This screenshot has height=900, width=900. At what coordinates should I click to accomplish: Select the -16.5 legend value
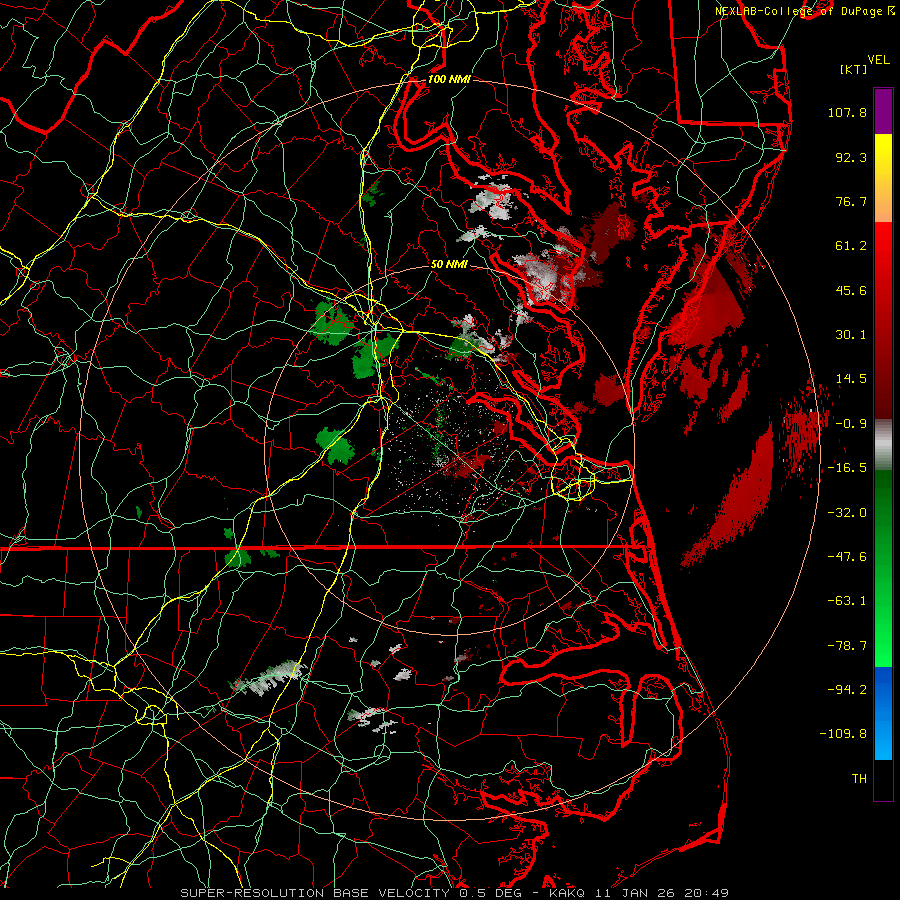pyautogui.click(x=847, y=468)
